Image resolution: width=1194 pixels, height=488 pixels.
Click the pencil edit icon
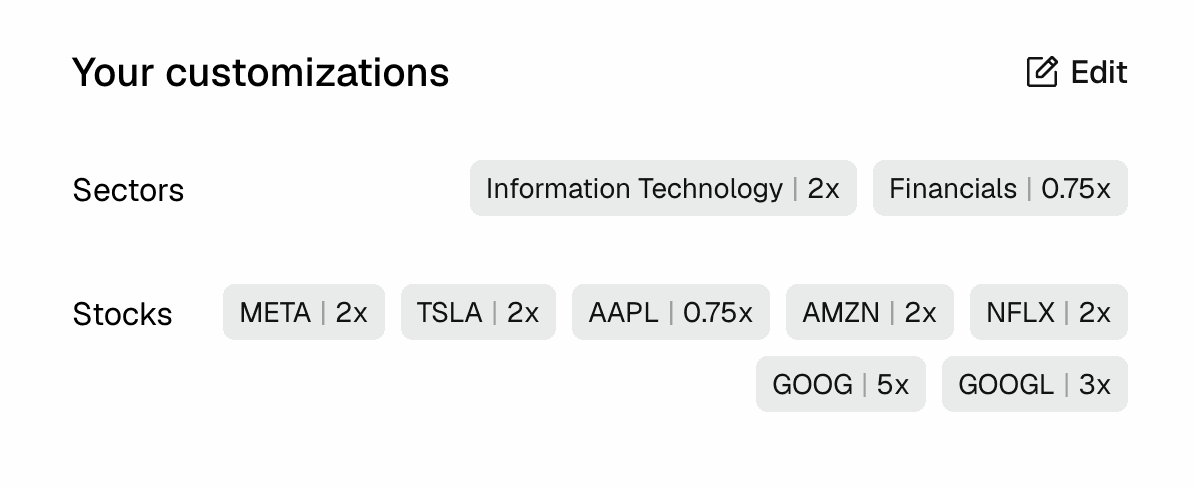coord(1042,72)
